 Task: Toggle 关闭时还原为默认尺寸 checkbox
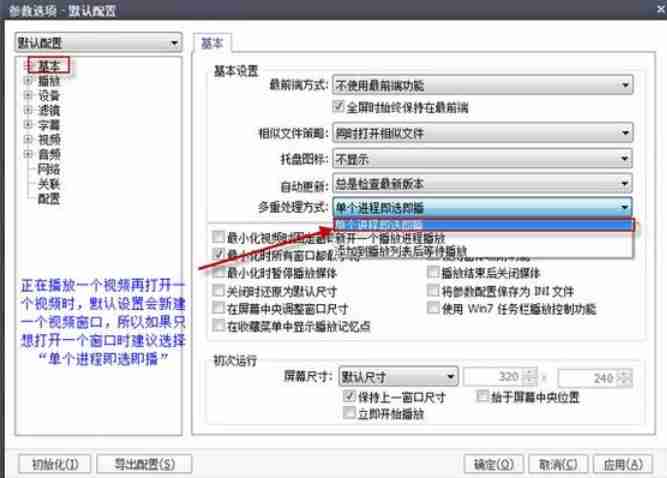tap(219, 291)
